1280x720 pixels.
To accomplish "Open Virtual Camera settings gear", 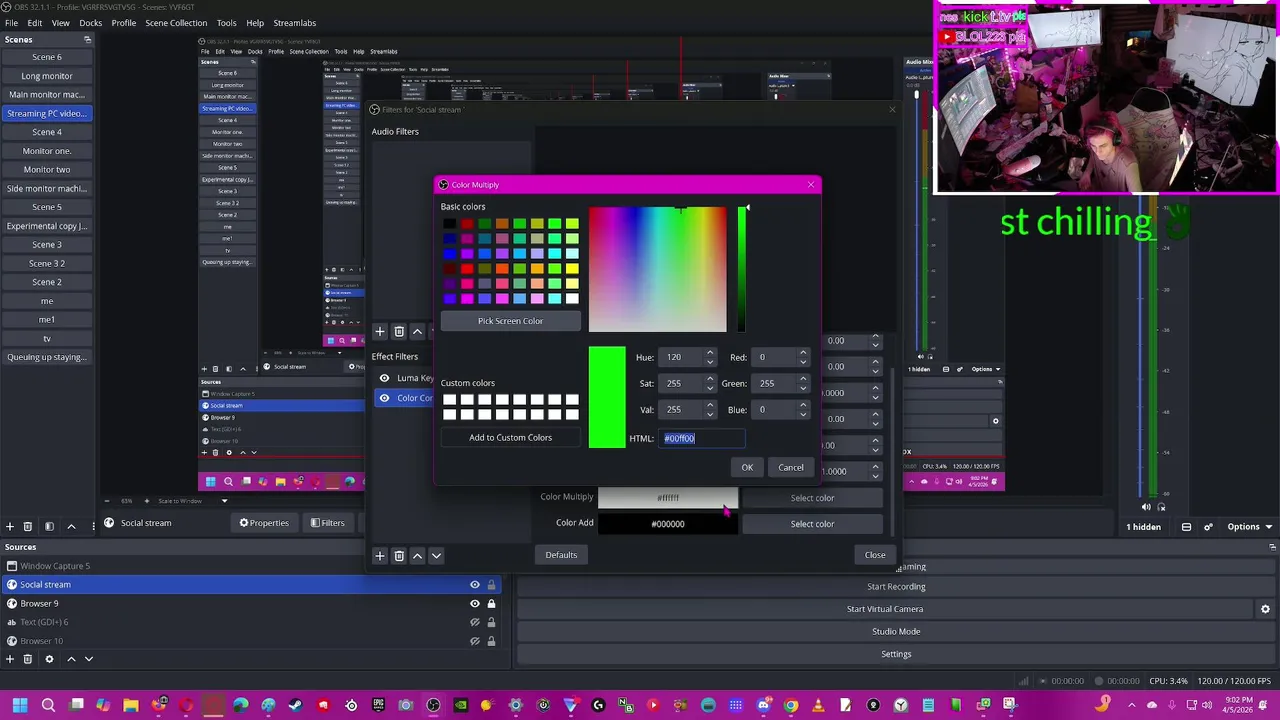I will 1265,609.
